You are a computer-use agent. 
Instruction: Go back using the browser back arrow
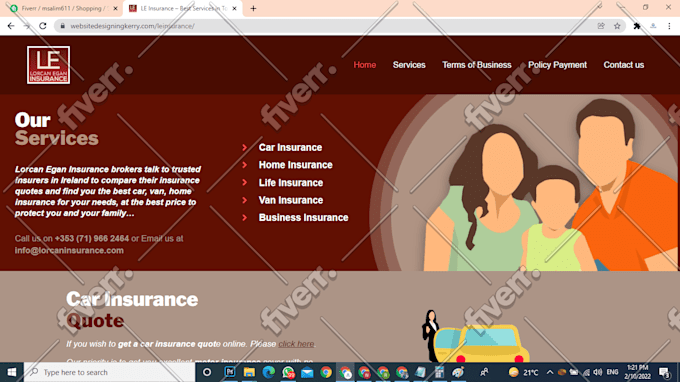click(11, 26)
